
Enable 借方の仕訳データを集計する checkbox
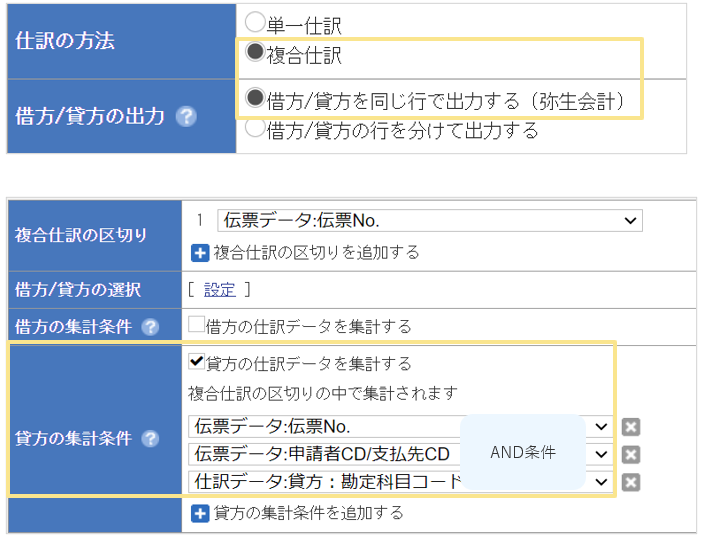click(196, 325)
